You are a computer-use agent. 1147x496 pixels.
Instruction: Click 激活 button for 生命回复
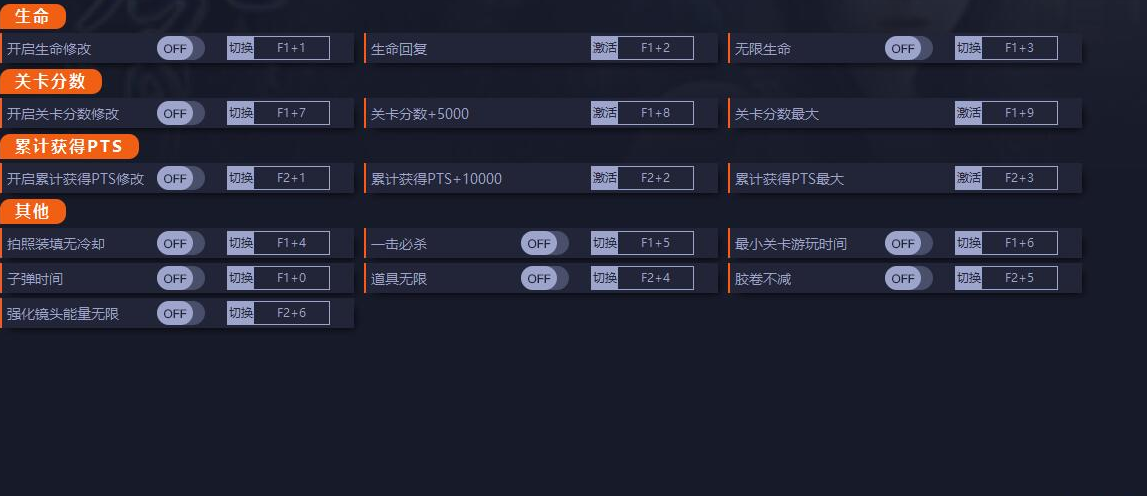[604, 48]
